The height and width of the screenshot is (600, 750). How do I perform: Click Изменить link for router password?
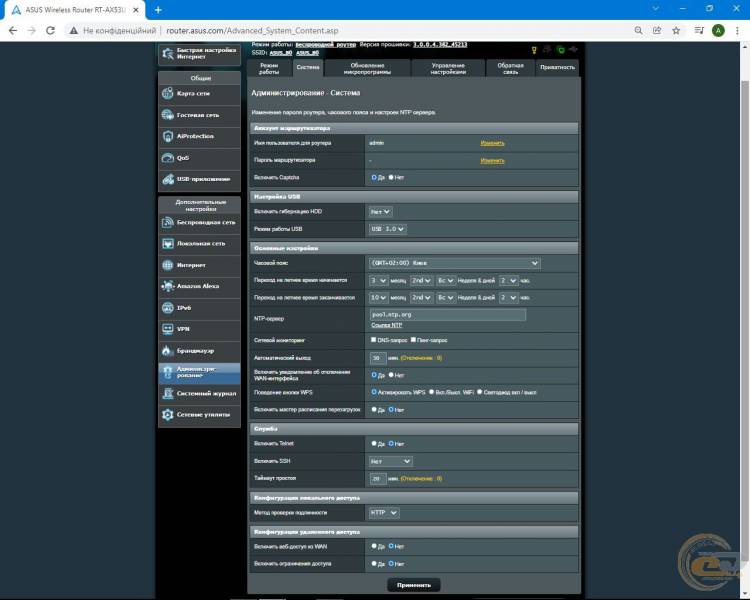[x=492, y=160]
